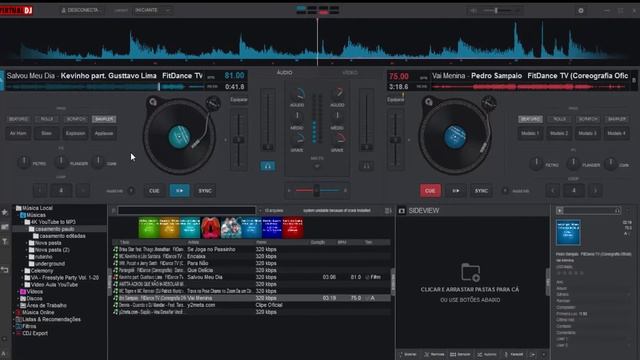Click the right deck FLANGER knob

[573, 163]
